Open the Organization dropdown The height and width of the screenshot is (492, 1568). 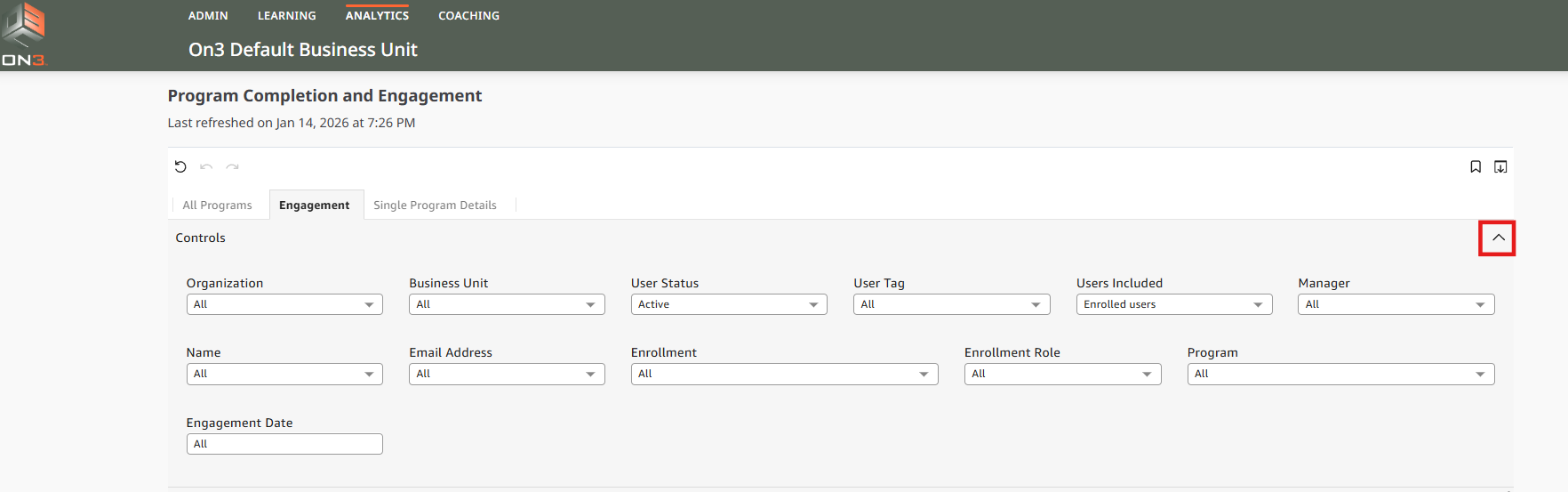pos(284,304)
